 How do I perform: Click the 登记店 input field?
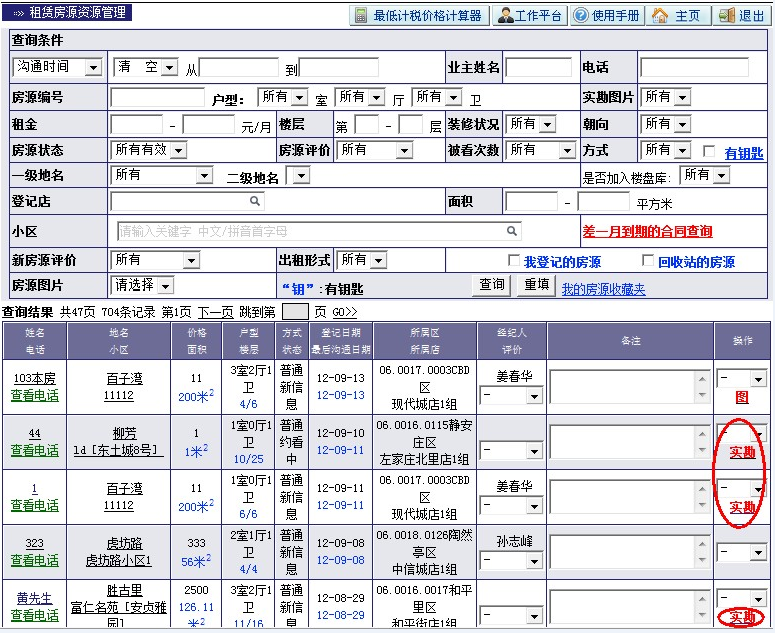tap(187, 201)
